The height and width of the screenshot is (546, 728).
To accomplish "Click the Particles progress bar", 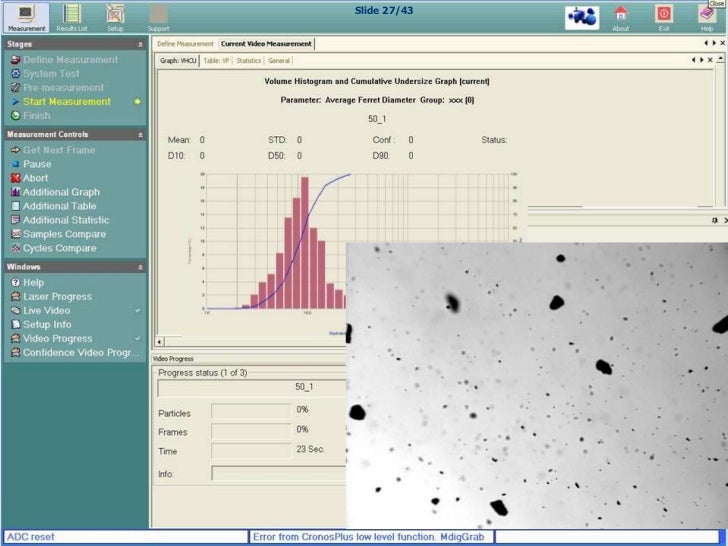I will pyautogui.click(x=251, y=411).
